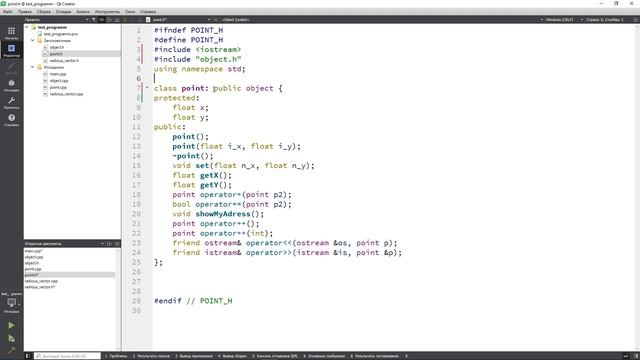
Task: Go back with the editor toolbar's left arrow
Action: point(125,20)
